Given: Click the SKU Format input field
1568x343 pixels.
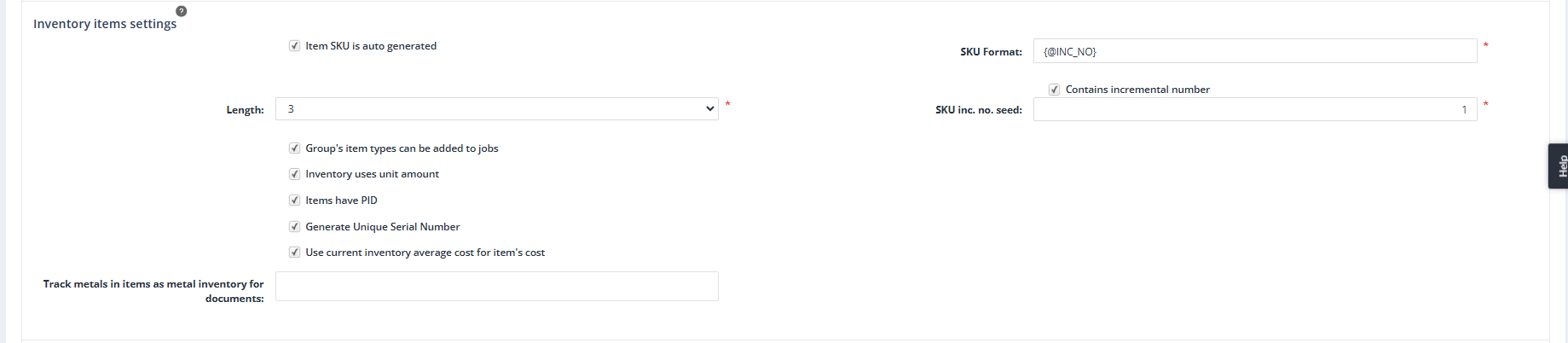Looking at the screenshot, I should [1254, 51].
